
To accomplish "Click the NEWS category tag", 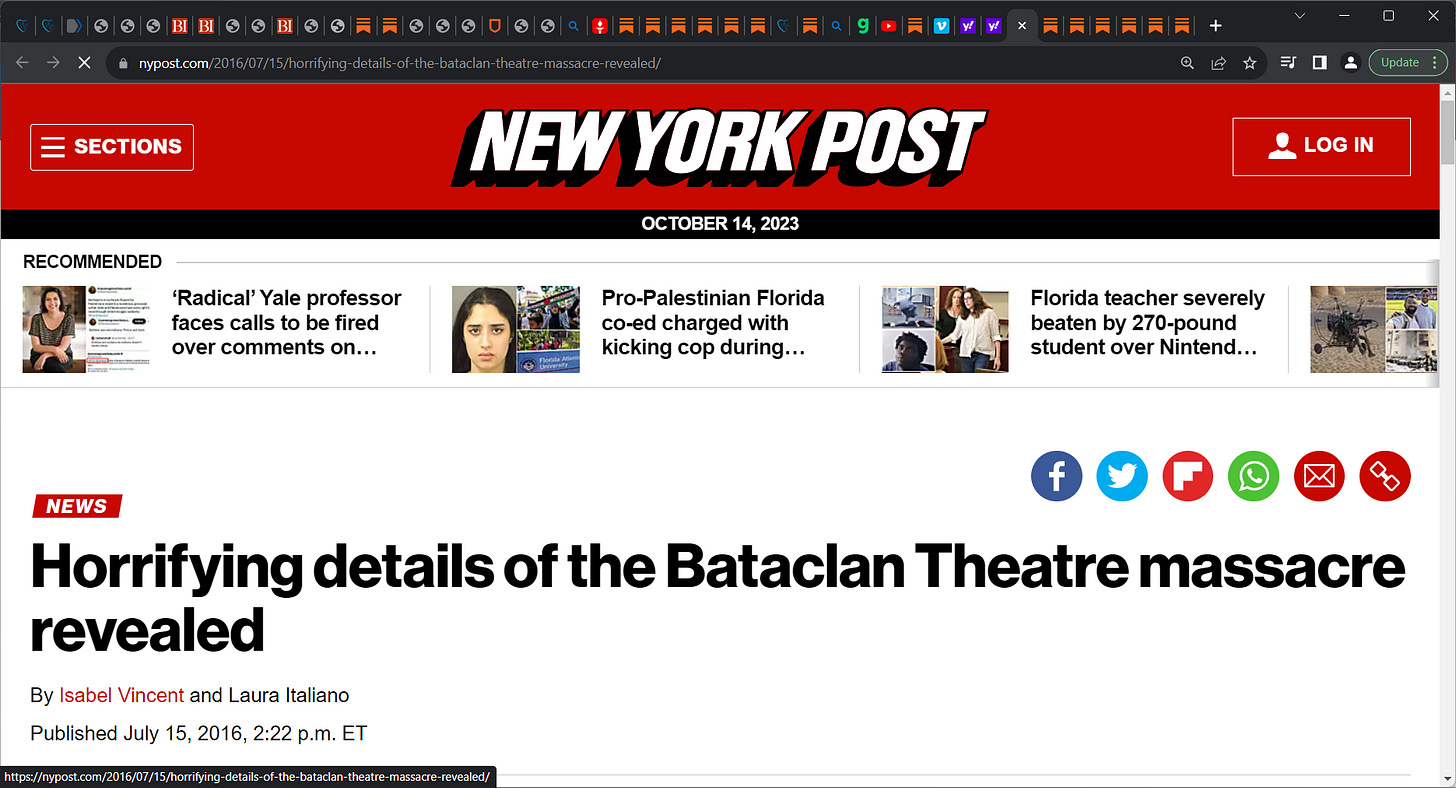I will [x=76, y=506].
